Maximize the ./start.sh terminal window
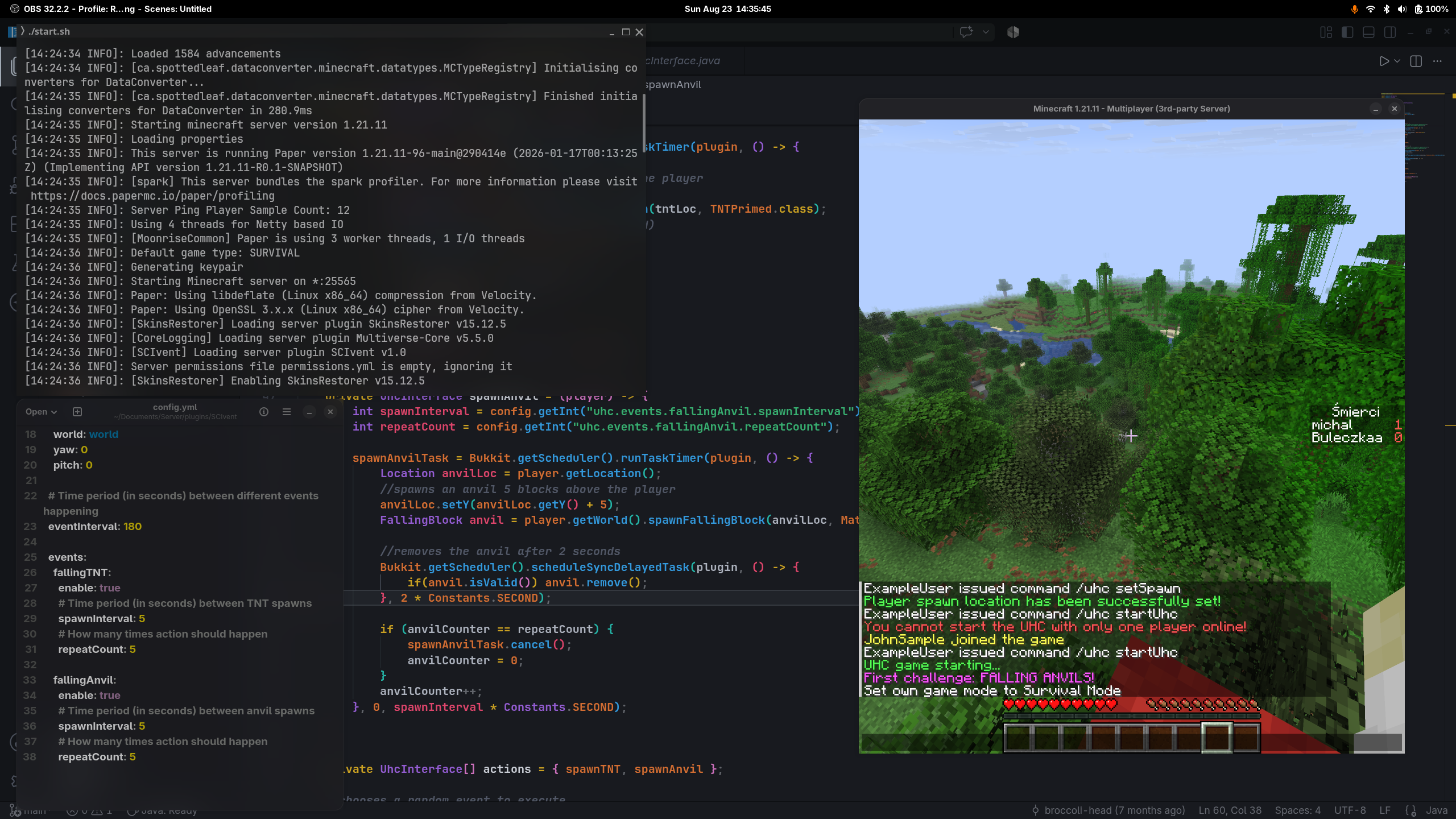1456x819 pixels. 626,32
